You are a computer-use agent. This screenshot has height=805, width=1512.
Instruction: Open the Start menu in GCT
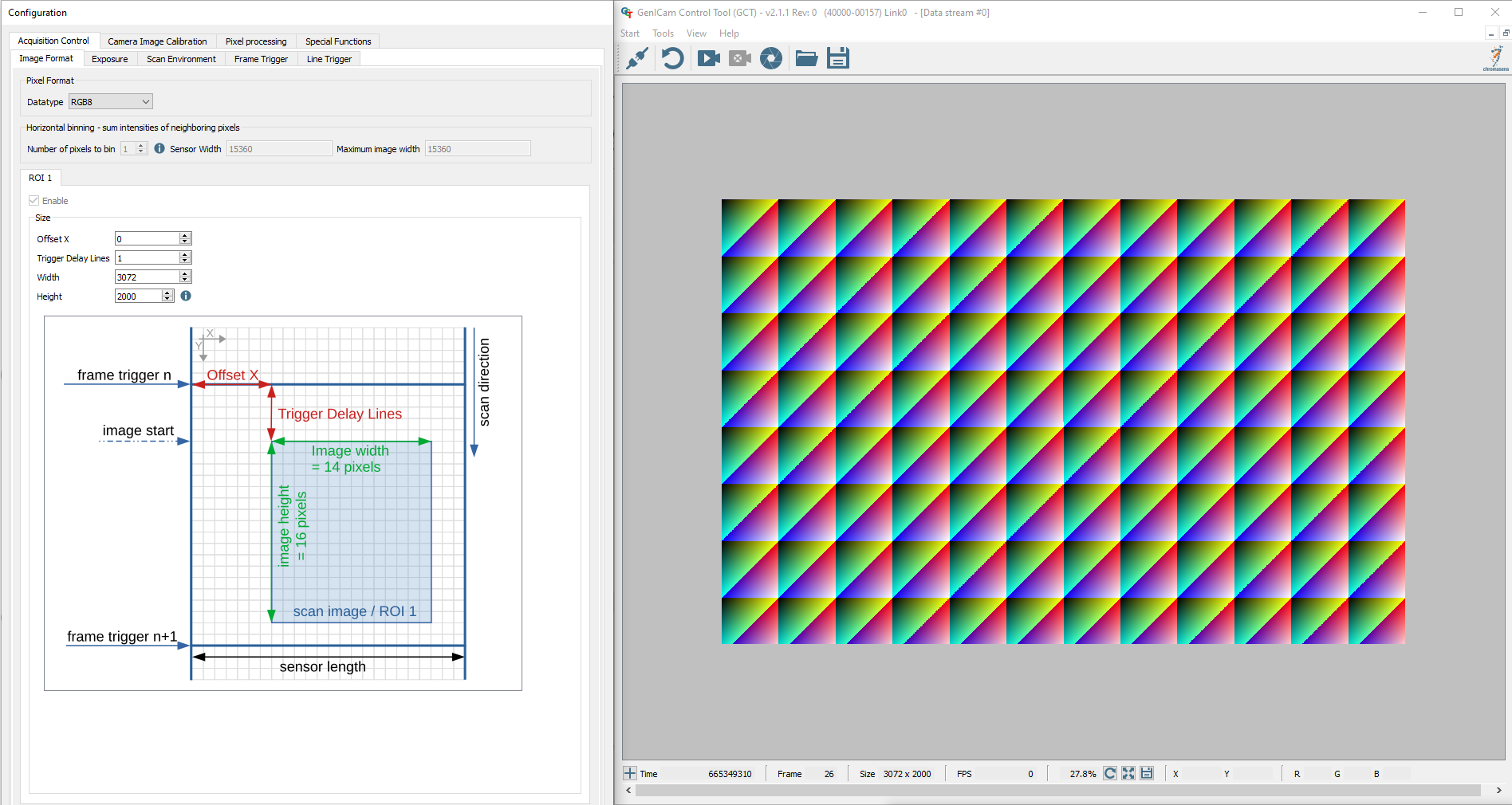coord(630,33)
